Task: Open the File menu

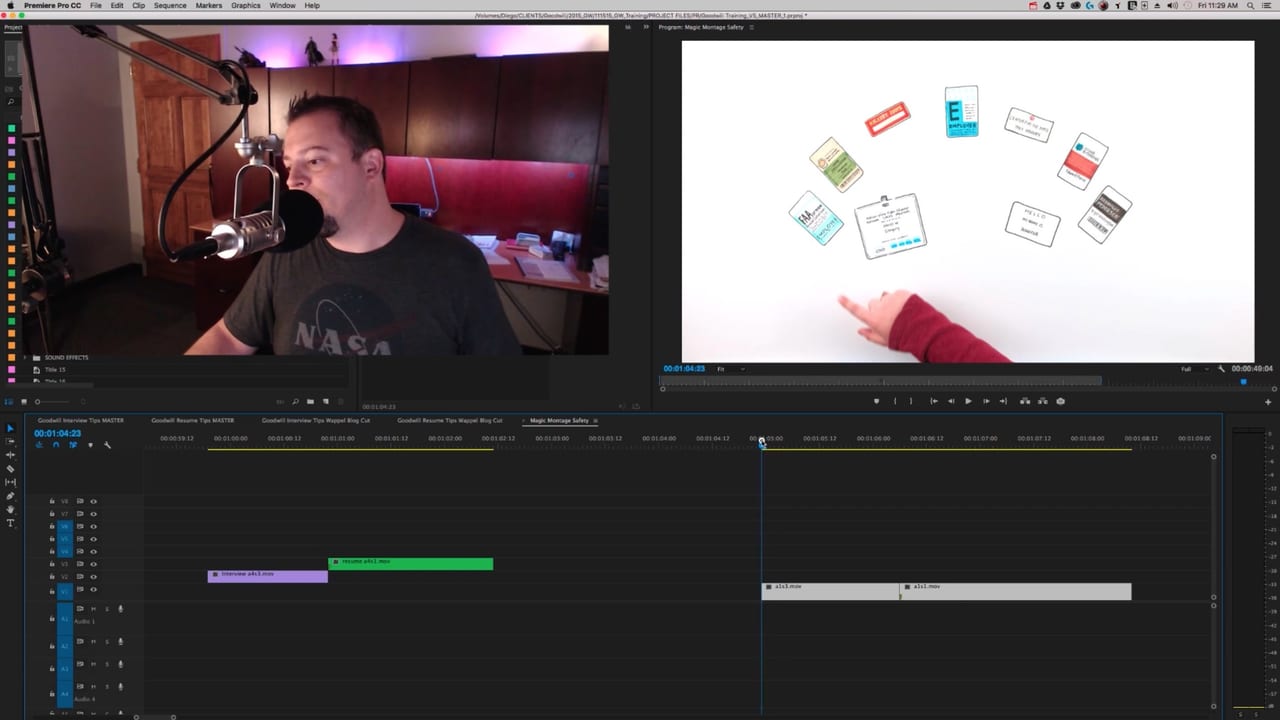Action: (x=95, y=6)
